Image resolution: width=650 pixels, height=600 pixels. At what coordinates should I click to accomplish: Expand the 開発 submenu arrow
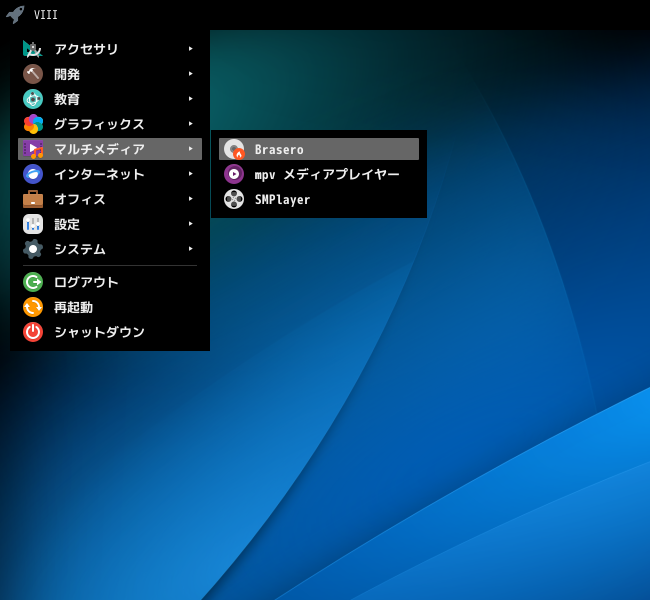pos(190,74)
